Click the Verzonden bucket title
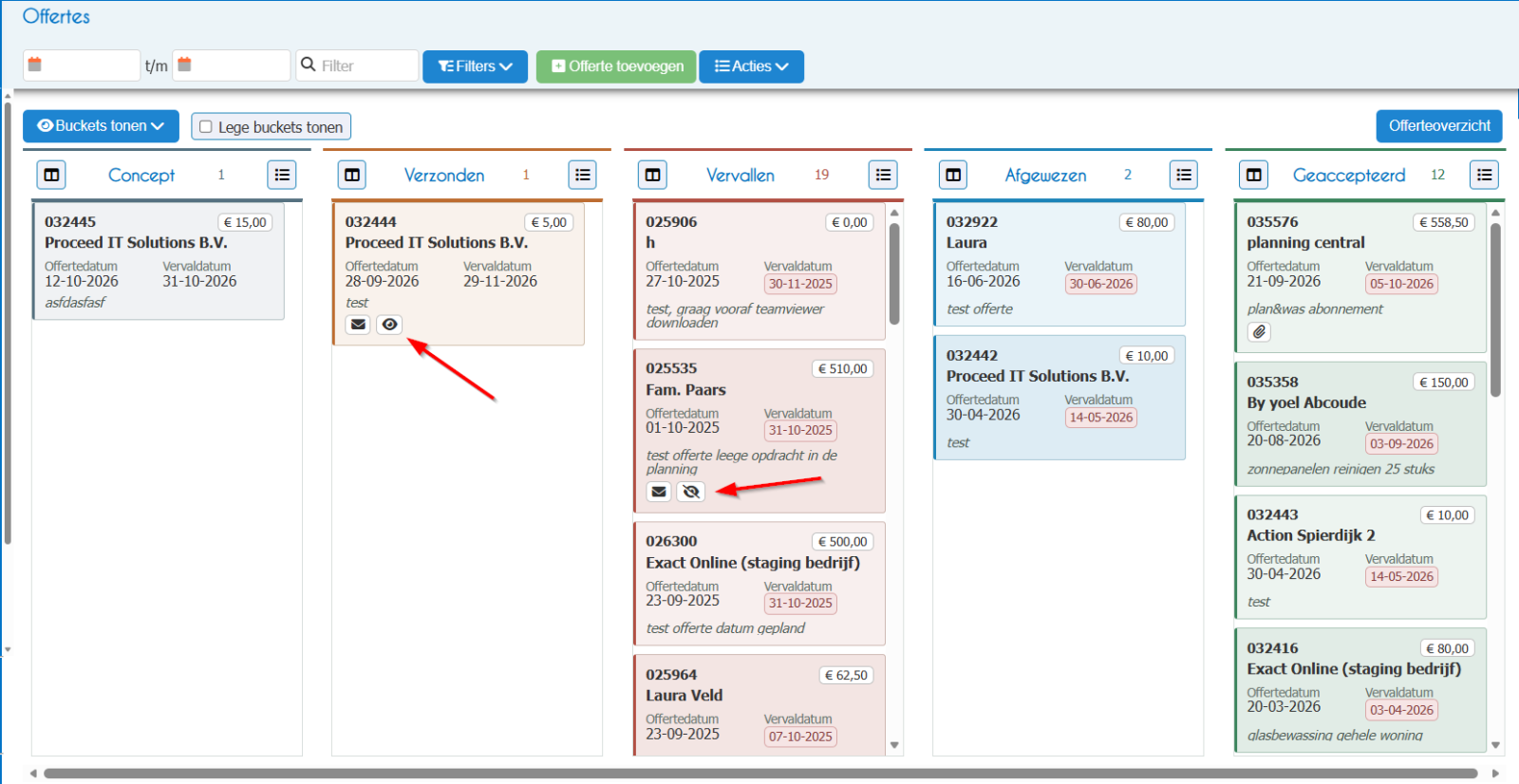Screen dimensions: 1519x784 pyautogui.click(x=444, y=175)
